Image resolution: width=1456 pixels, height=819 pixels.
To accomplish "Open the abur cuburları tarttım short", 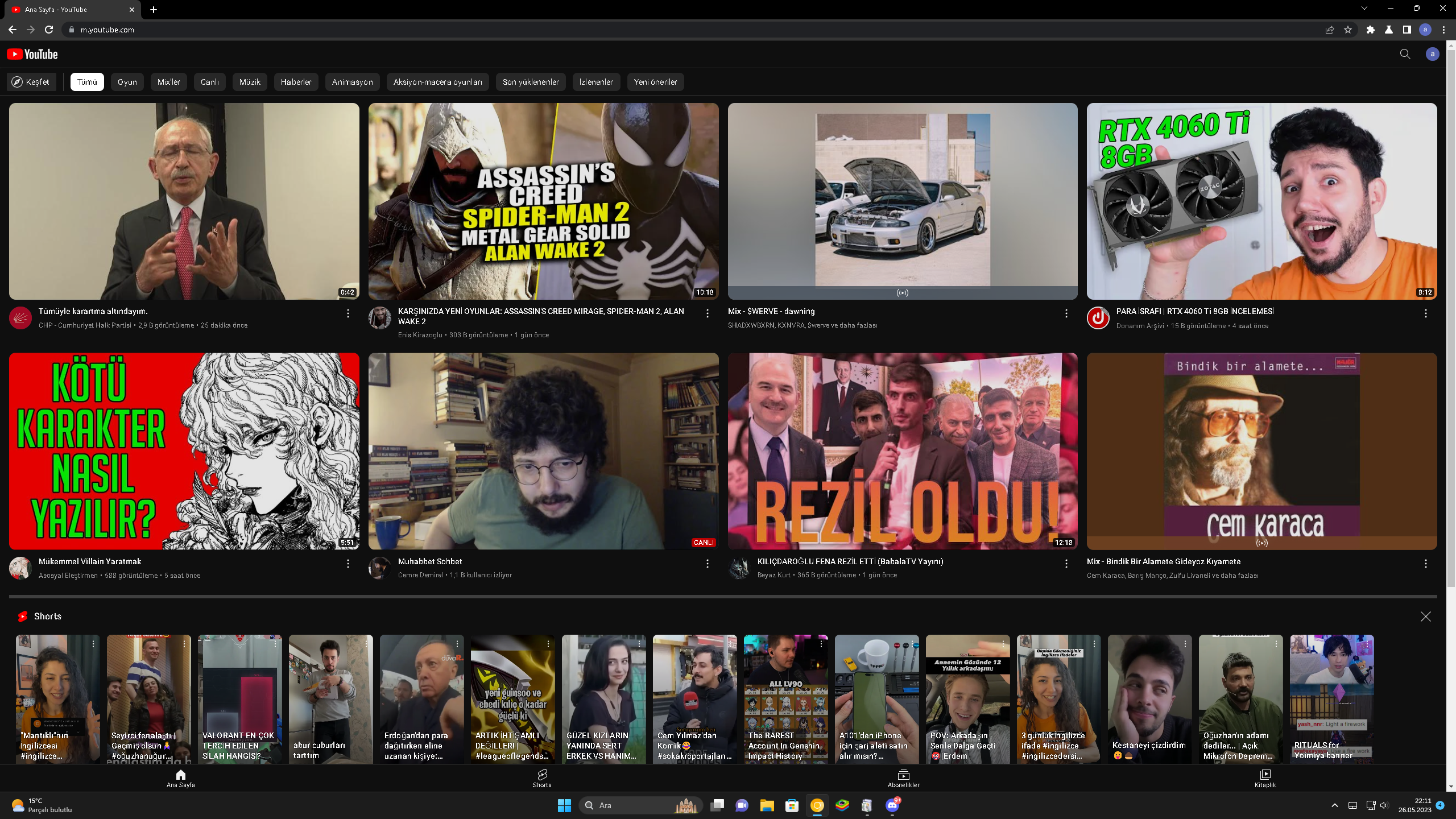I will tap(331, 699).
